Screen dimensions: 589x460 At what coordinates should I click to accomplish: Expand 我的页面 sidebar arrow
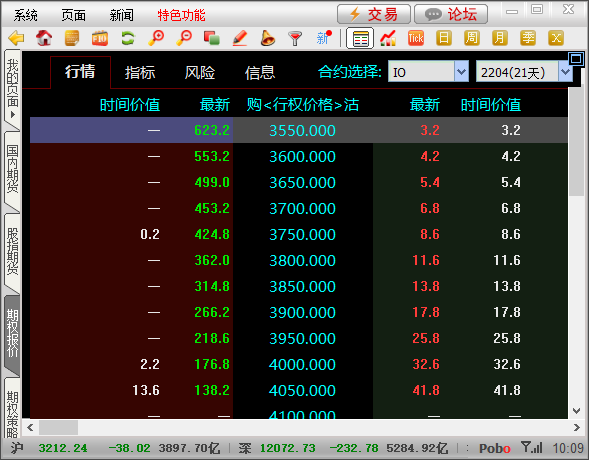coord(13,115)
